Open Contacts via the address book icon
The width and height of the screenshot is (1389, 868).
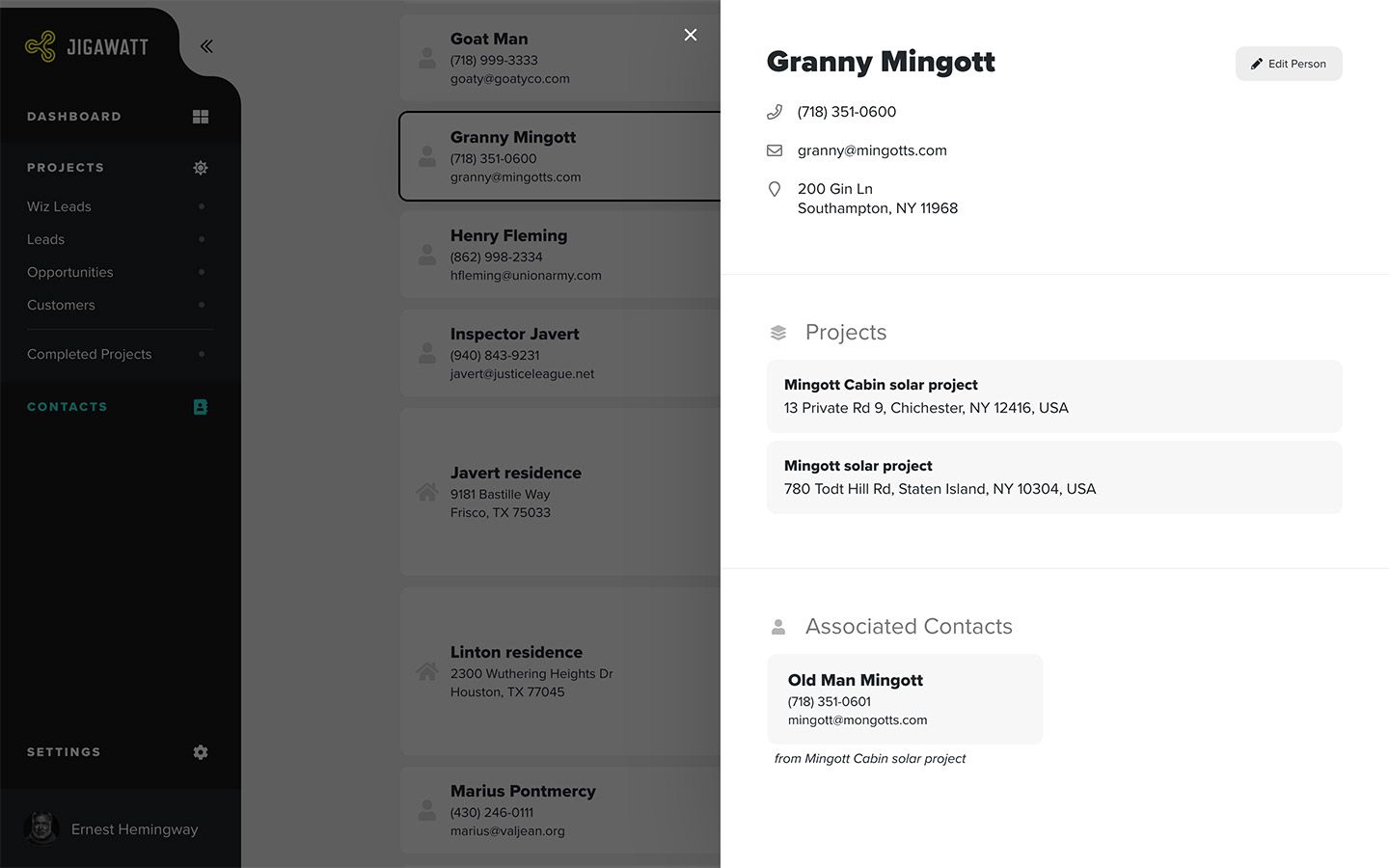[201, 407]
